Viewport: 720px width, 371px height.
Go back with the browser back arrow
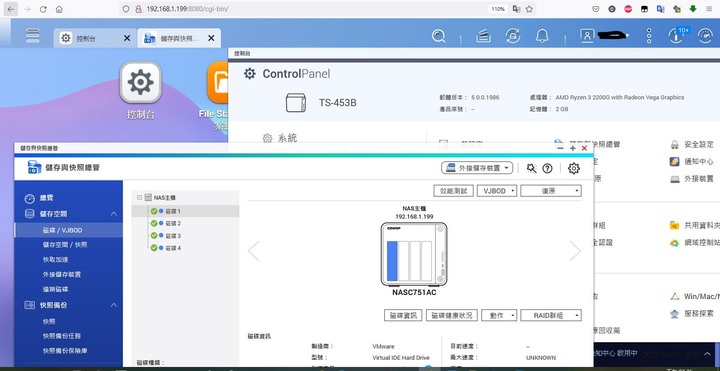click(x=11, y=9)
